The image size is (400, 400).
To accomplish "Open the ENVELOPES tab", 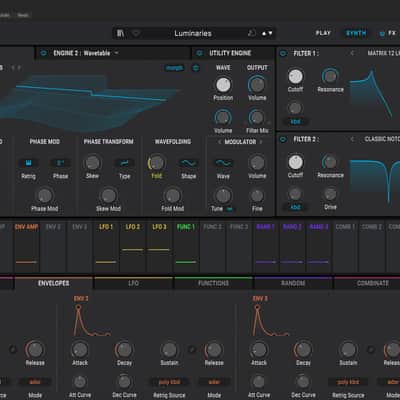I will 53,283.
